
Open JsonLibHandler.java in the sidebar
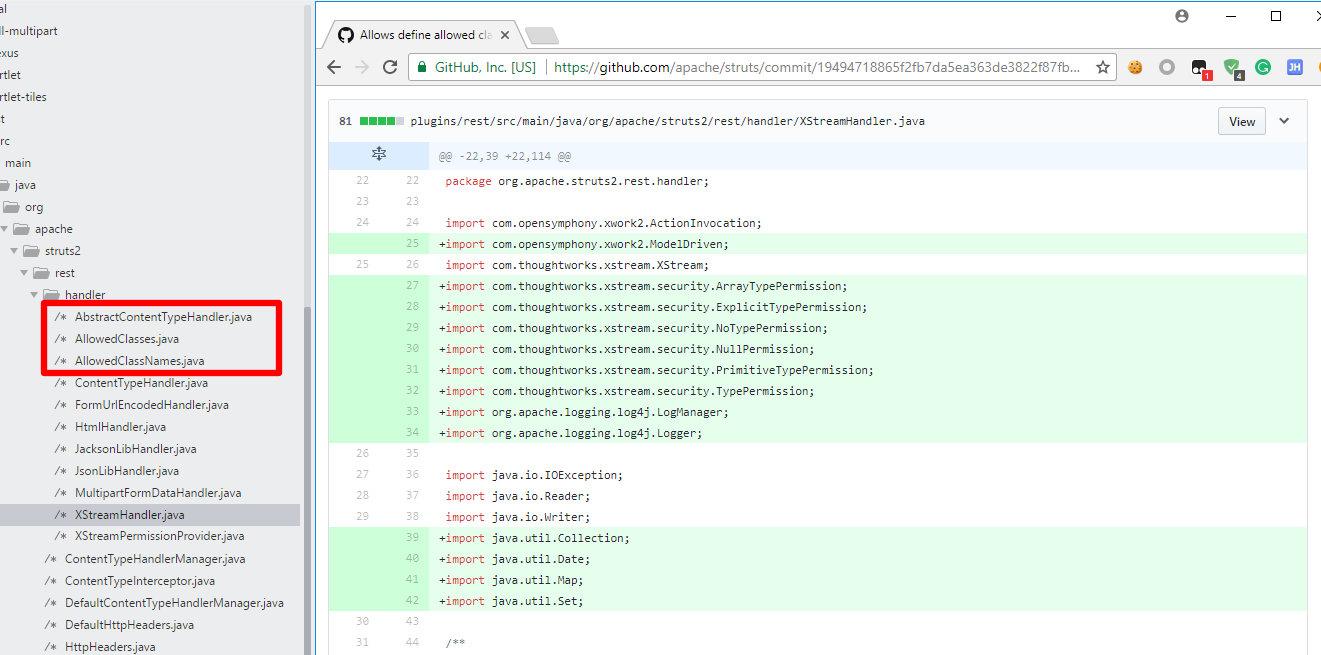pos(127,471)
